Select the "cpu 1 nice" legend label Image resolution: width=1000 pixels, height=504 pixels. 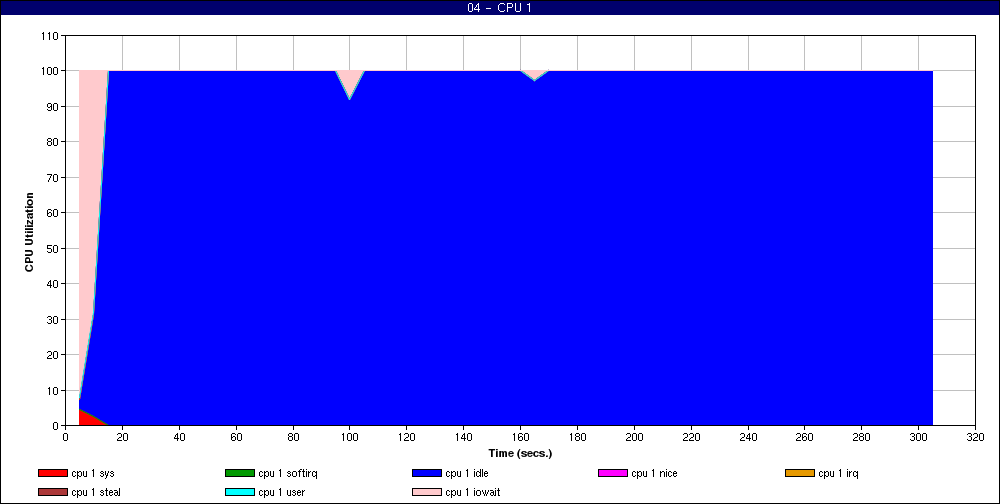(654, 473)
